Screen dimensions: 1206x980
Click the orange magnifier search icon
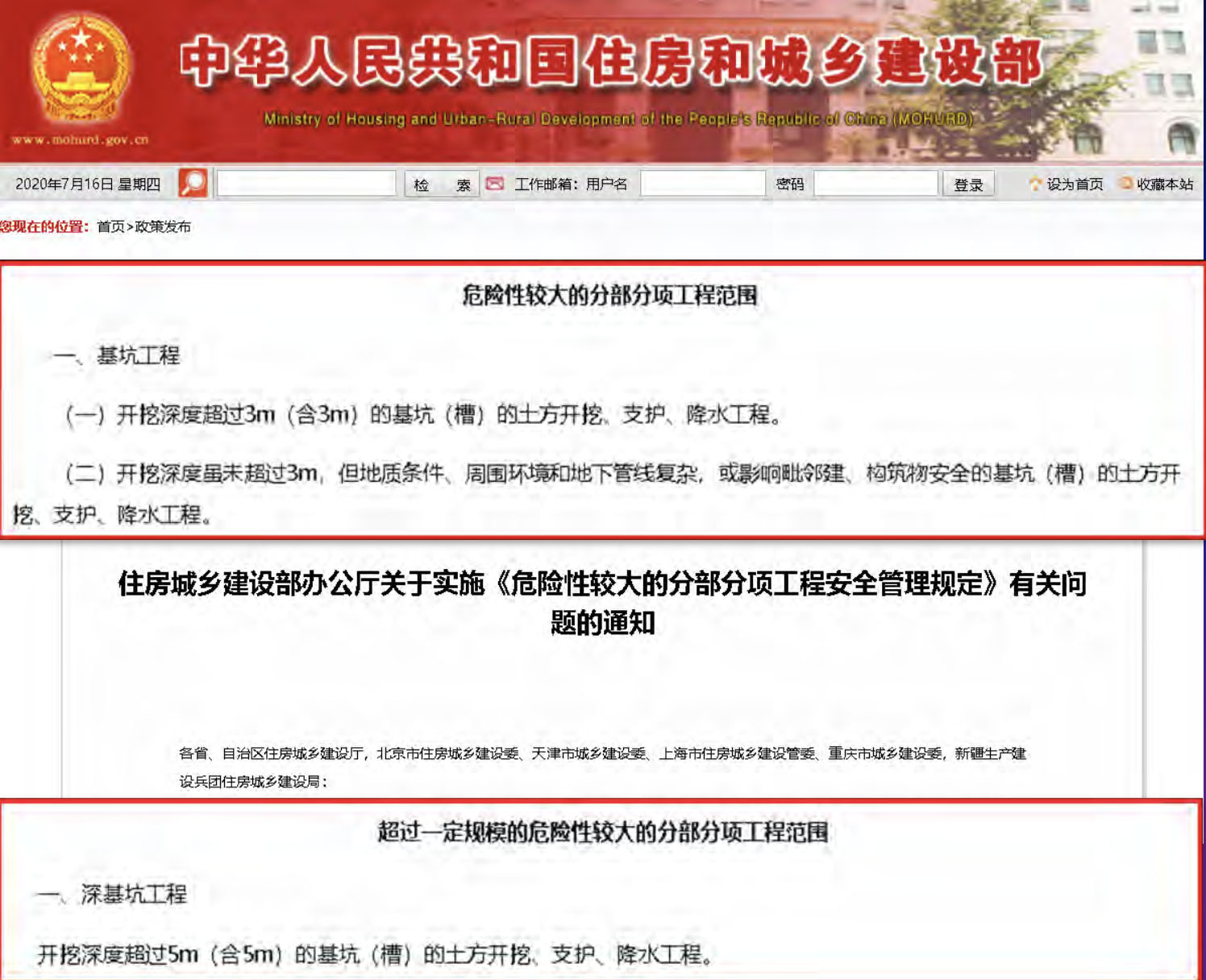coord(193,183)
